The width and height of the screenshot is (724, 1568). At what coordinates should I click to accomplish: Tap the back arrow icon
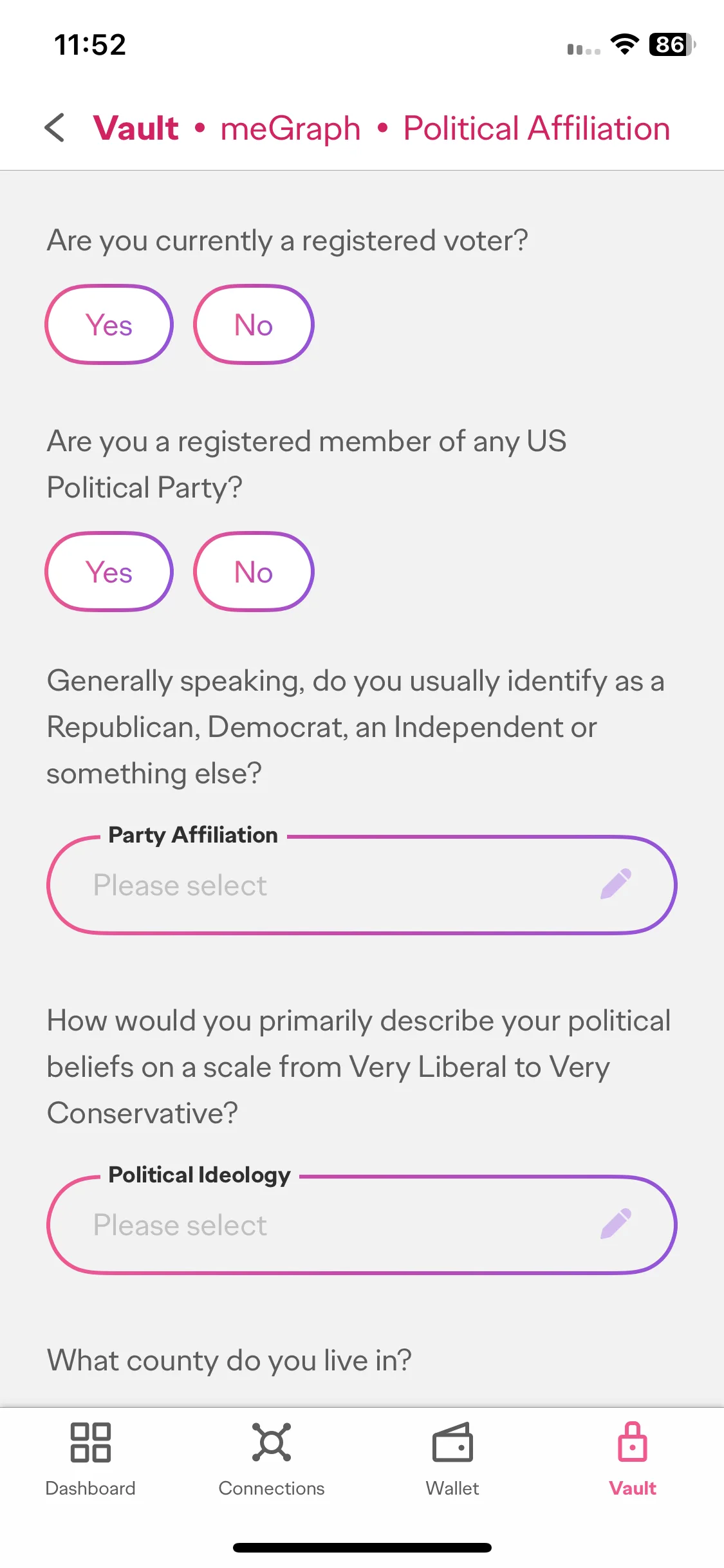point(55,127)
